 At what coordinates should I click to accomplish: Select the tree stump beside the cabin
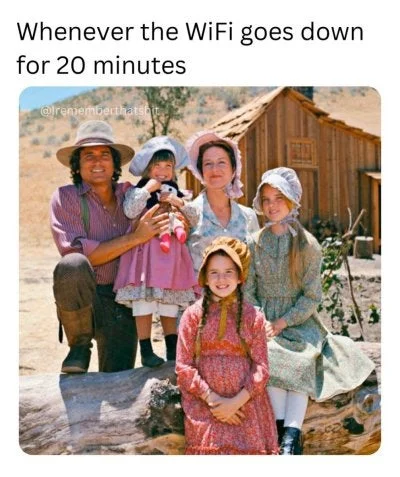pyautogui.click(x=363, y=247)
